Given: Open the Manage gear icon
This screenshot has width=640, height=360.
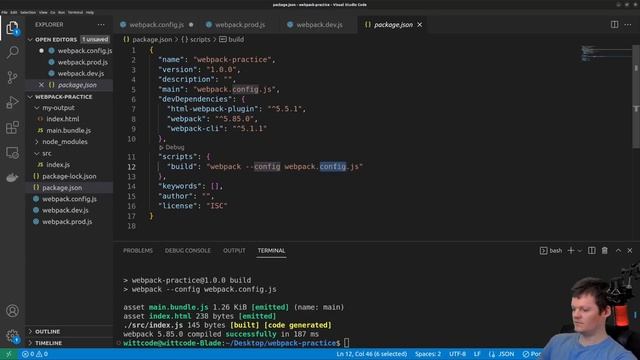Looking at the screenshot, I should [12, 336].
